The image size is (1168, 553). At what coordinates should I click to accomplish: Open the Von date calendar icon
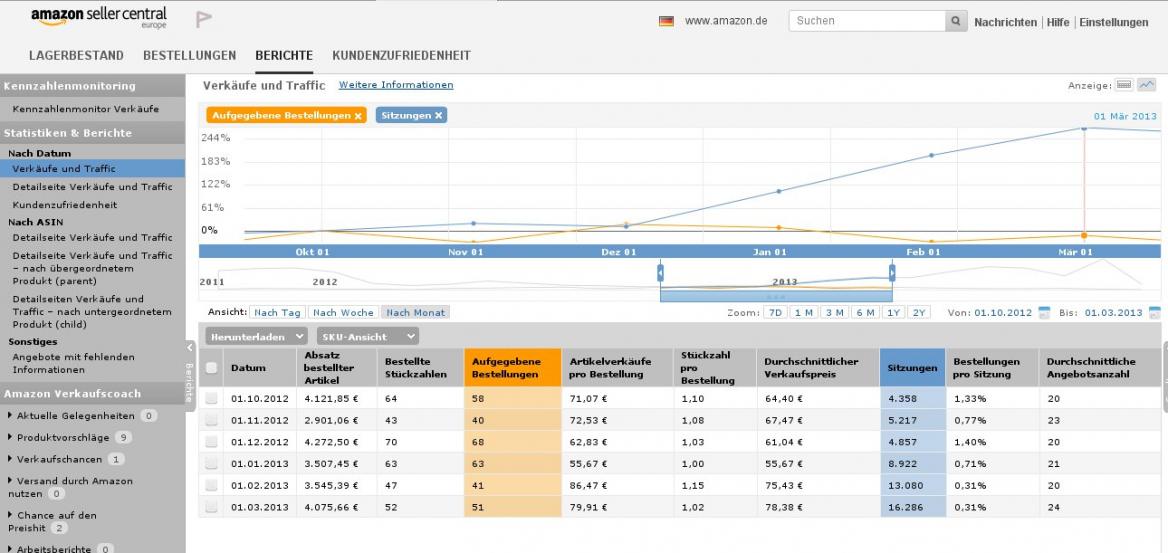[x=1044, y=312]
